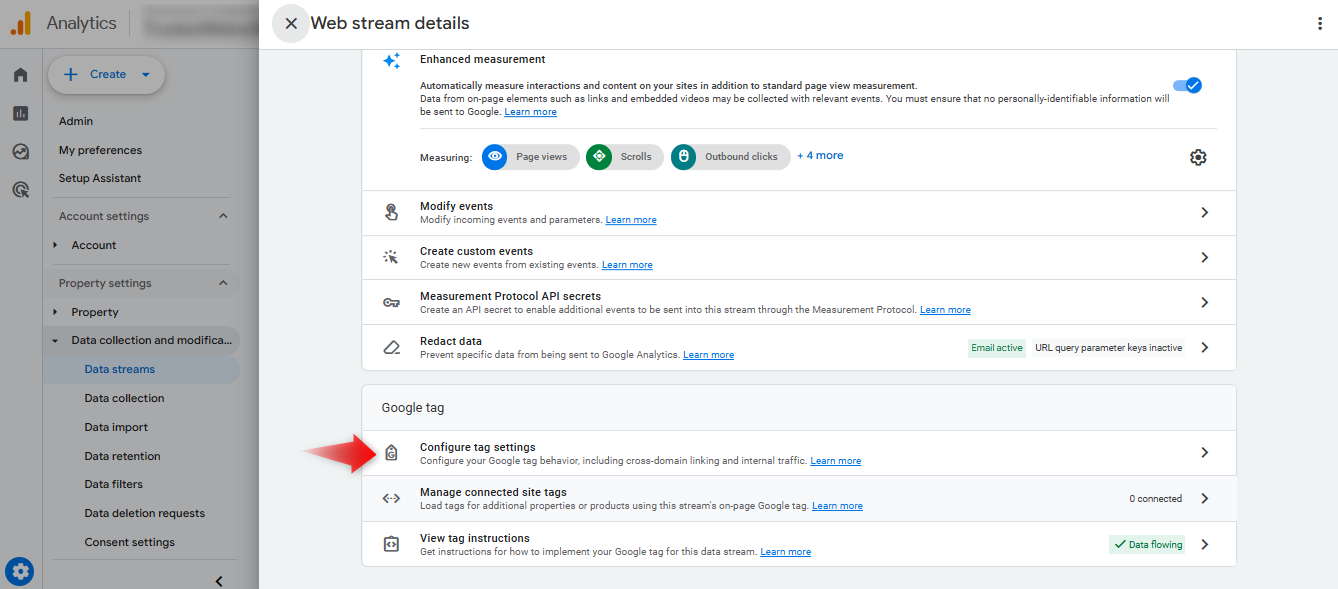
Task: Select Data deletion requests in sidebar
Action: coord(144,513)
